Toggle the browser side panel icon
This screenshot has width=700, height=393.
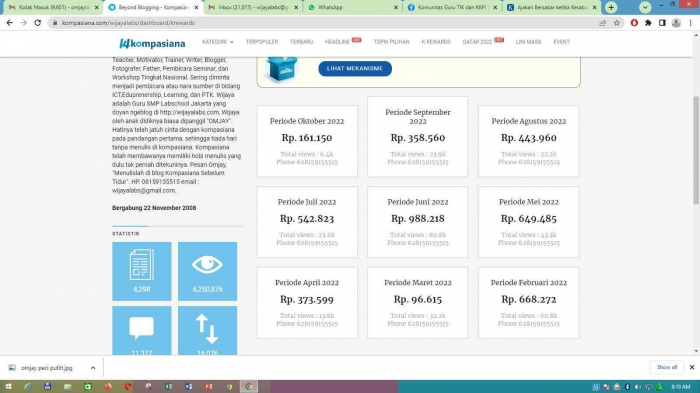pos(662,23)
